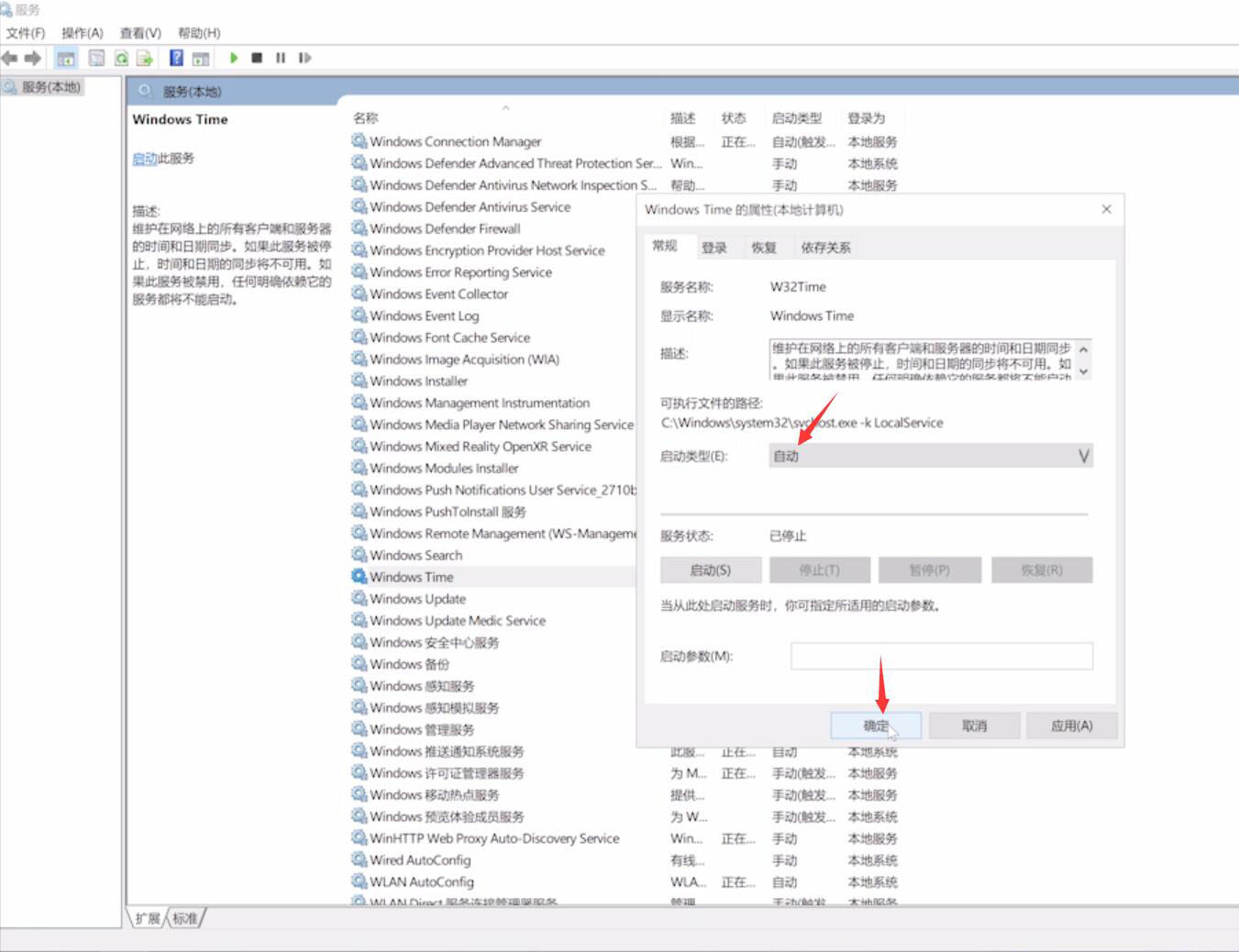
Task: Close the Windows Time properties dialog
Action: coord(1106,209)
